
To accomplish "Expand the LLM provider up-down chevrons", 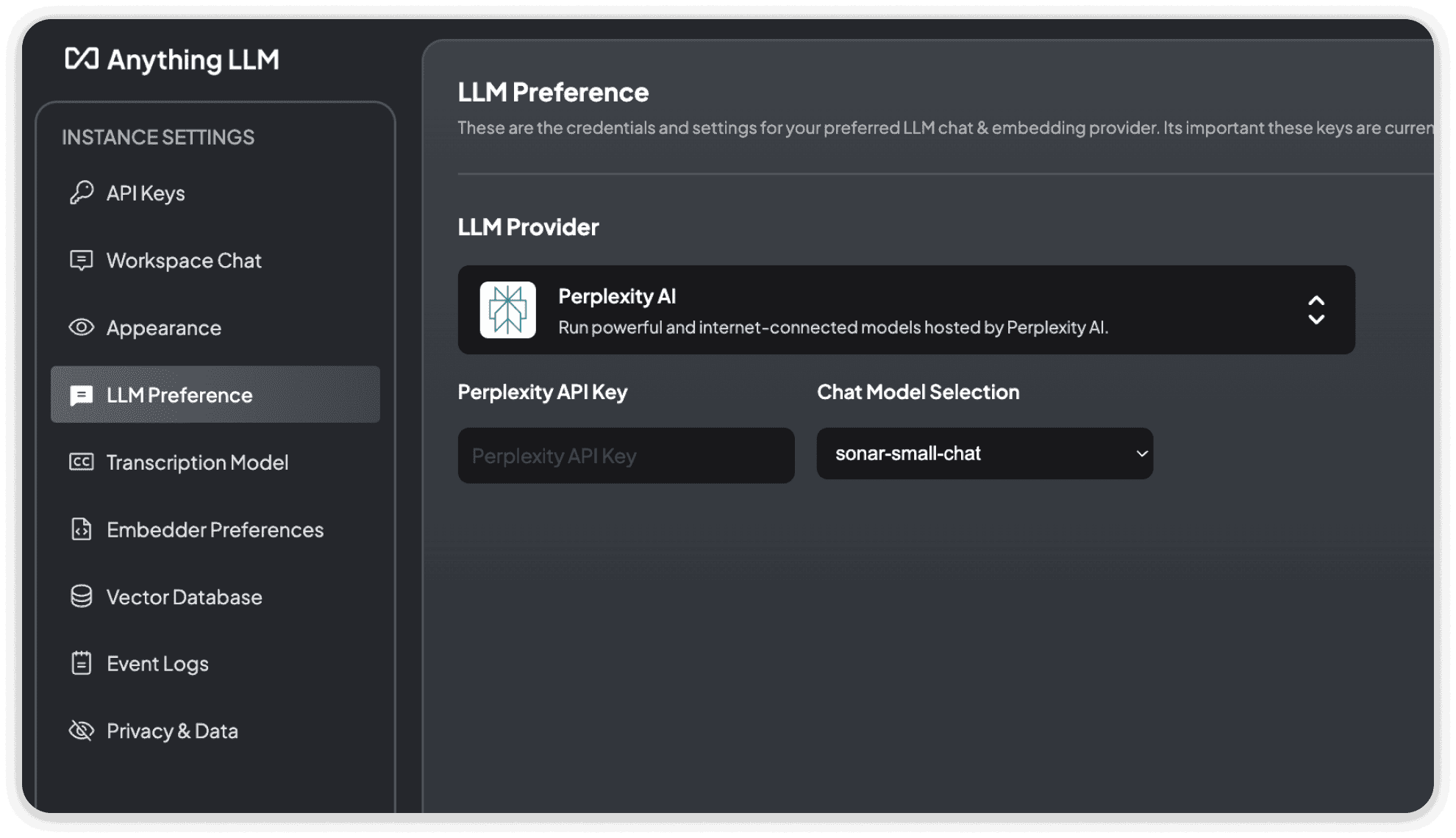I will 1316,310.
